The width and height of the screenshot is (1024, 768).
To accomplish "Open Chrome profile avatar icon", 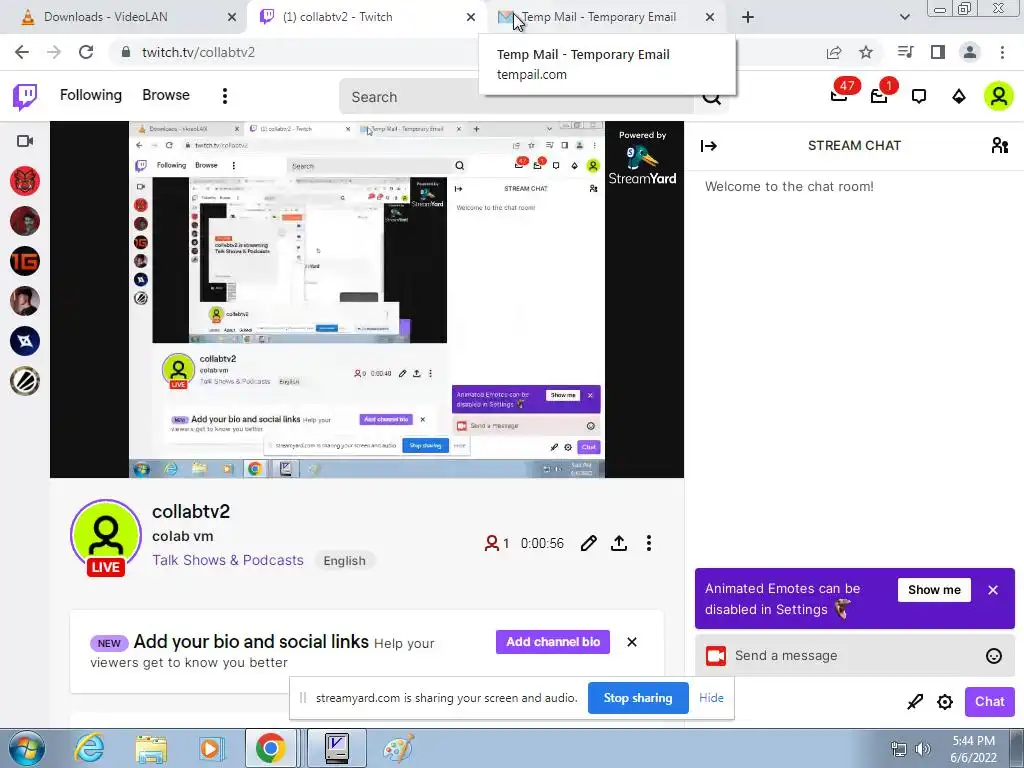I will click(970, 52).
